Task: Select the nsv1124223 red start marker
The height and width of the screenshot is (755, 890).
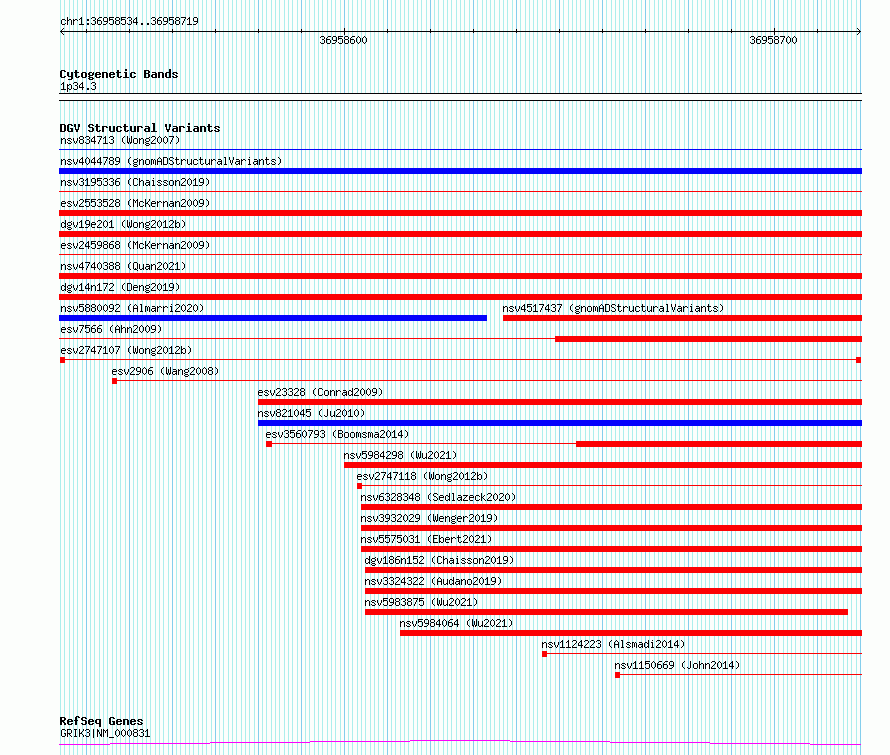Action: (544, 654)
